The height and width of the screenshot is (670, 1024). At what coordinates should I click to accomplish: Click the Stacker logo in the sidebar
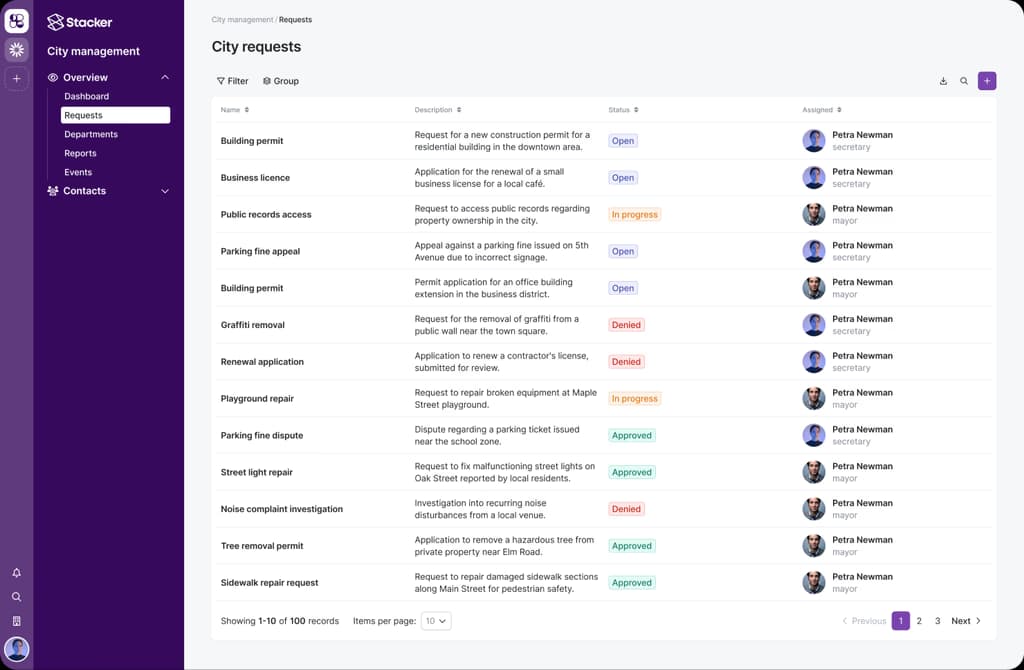point(80,22)
